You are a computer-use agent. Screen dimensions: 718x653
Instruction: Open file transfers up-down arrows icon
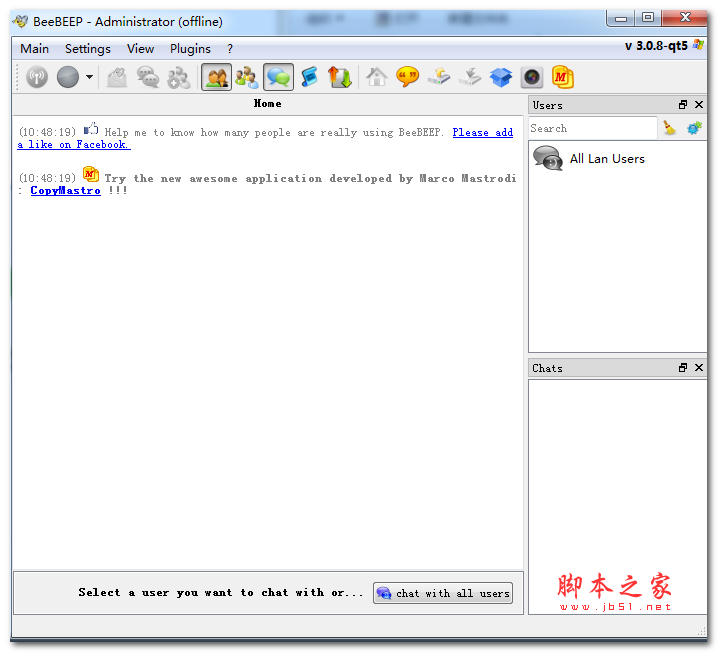pyautogui.click(x=340, y=76)
